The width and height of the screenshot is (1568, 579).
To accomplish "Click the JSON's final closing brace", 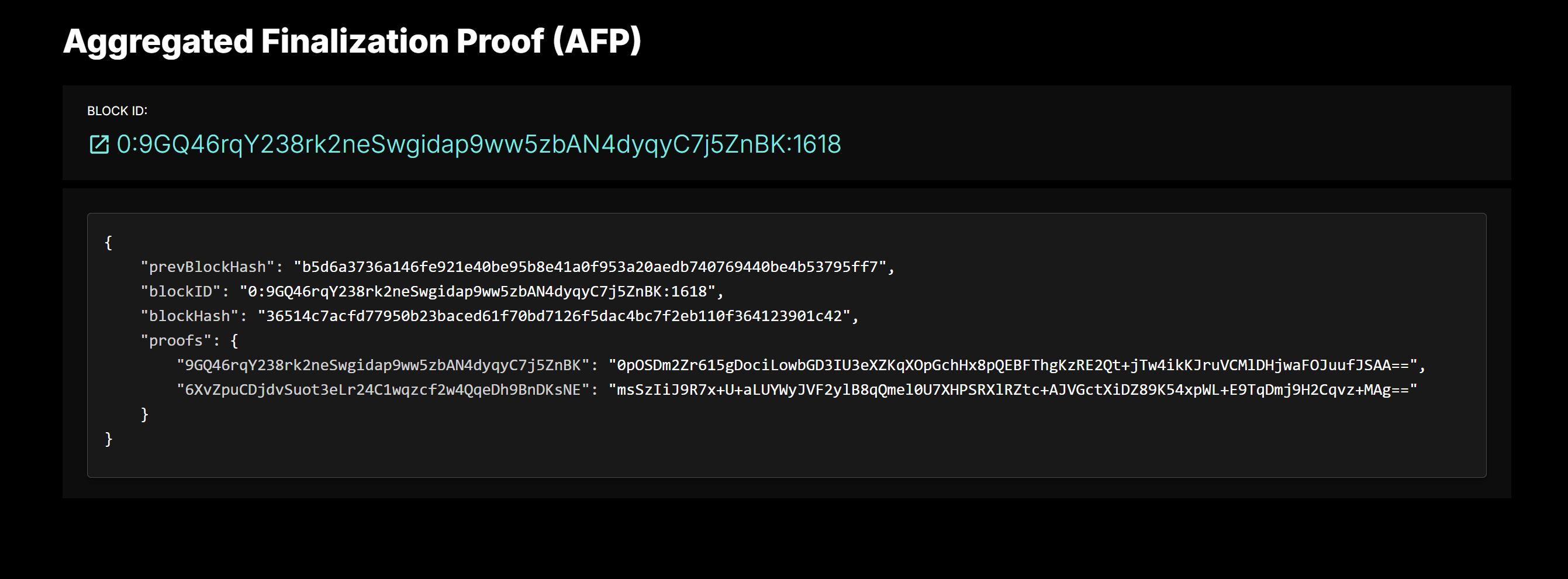I will (x=108, y=439).
